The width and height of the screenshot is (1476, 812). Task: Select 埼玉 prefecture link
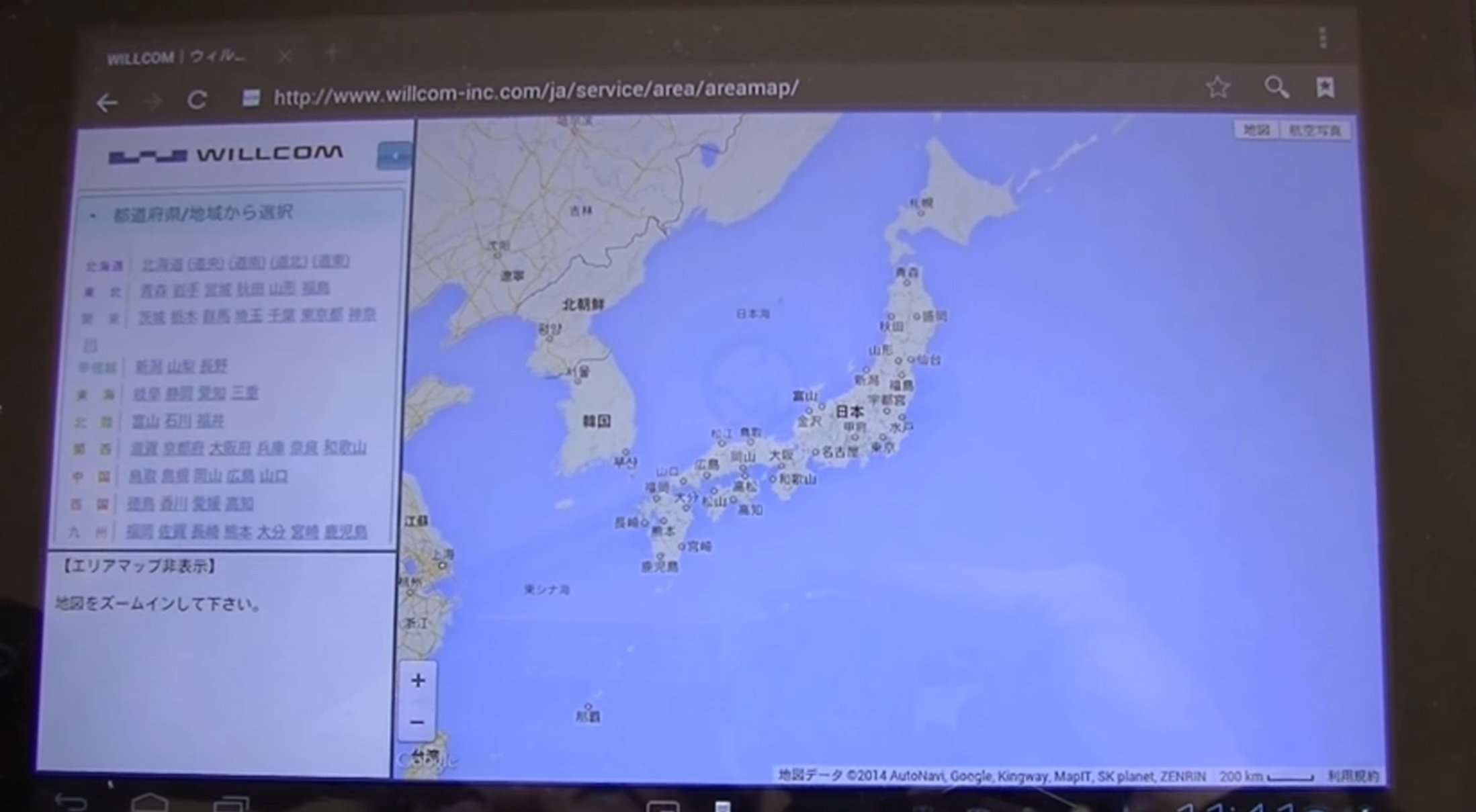tap(249, 315)
